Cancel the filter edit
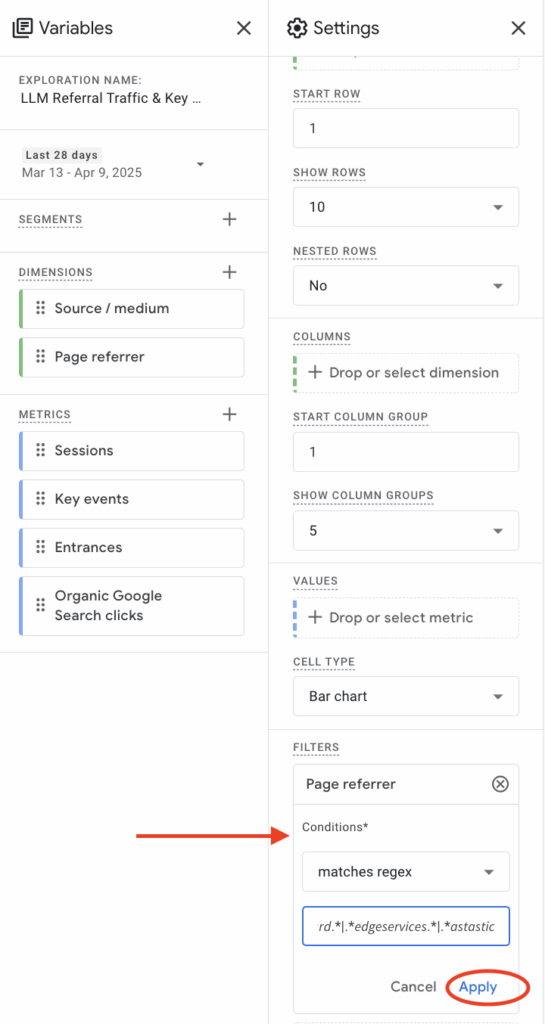Viewport: 545px width, 1024px height. 413,987
